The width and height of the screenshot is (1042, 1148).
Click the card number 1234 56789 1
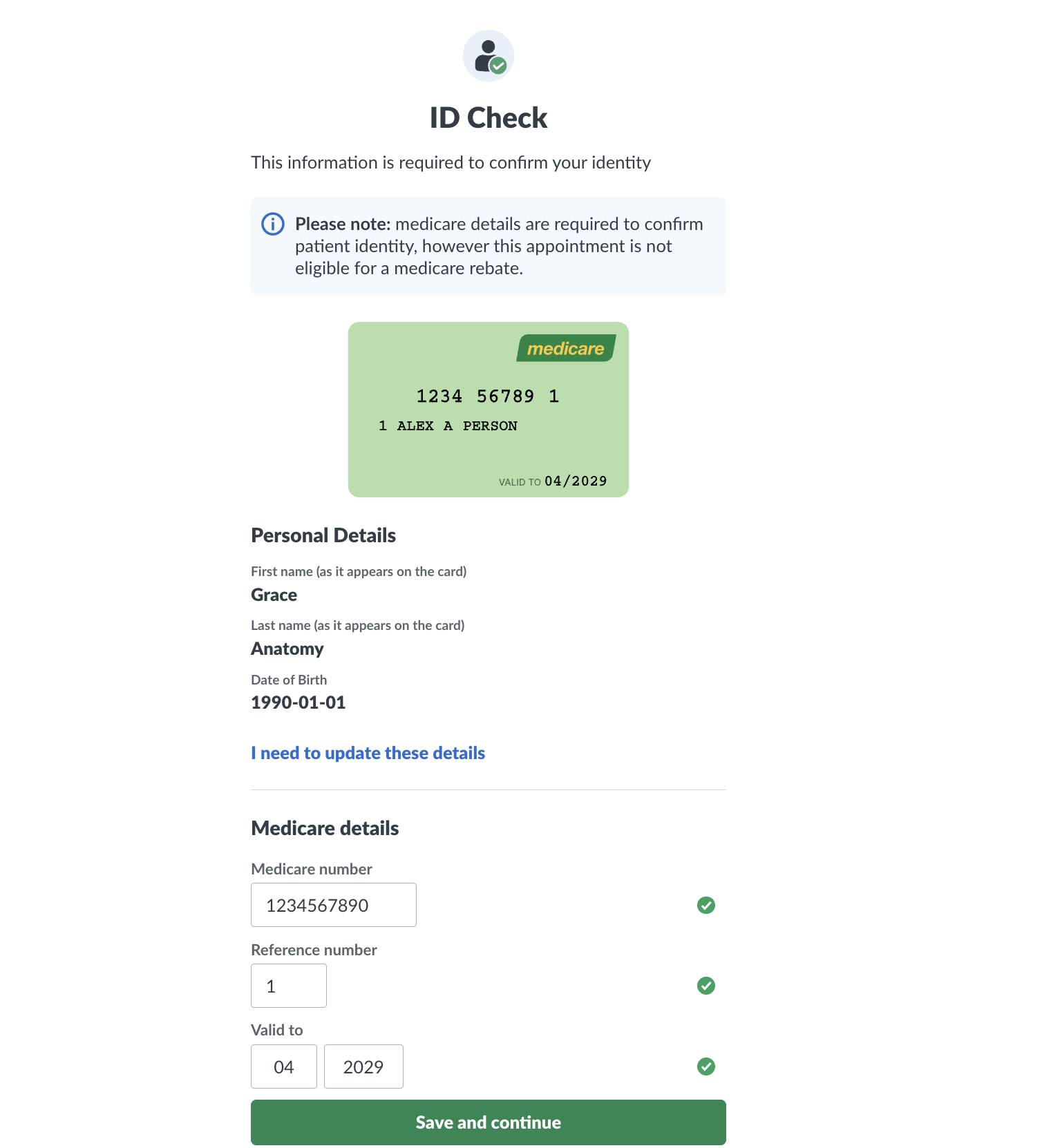[x=487, y=396]
